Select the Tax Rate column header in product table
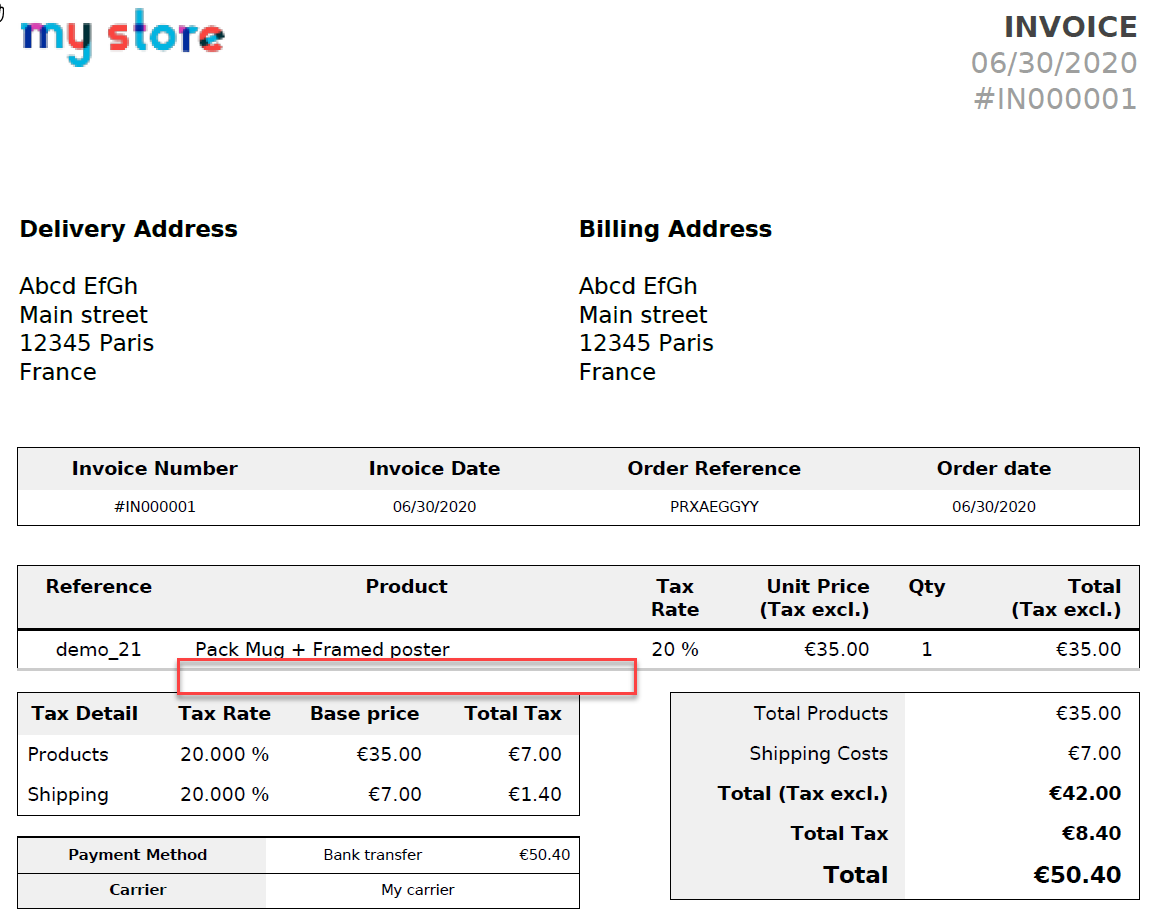Viewport: 1163px width, 924px height. (x=675, y=597)
